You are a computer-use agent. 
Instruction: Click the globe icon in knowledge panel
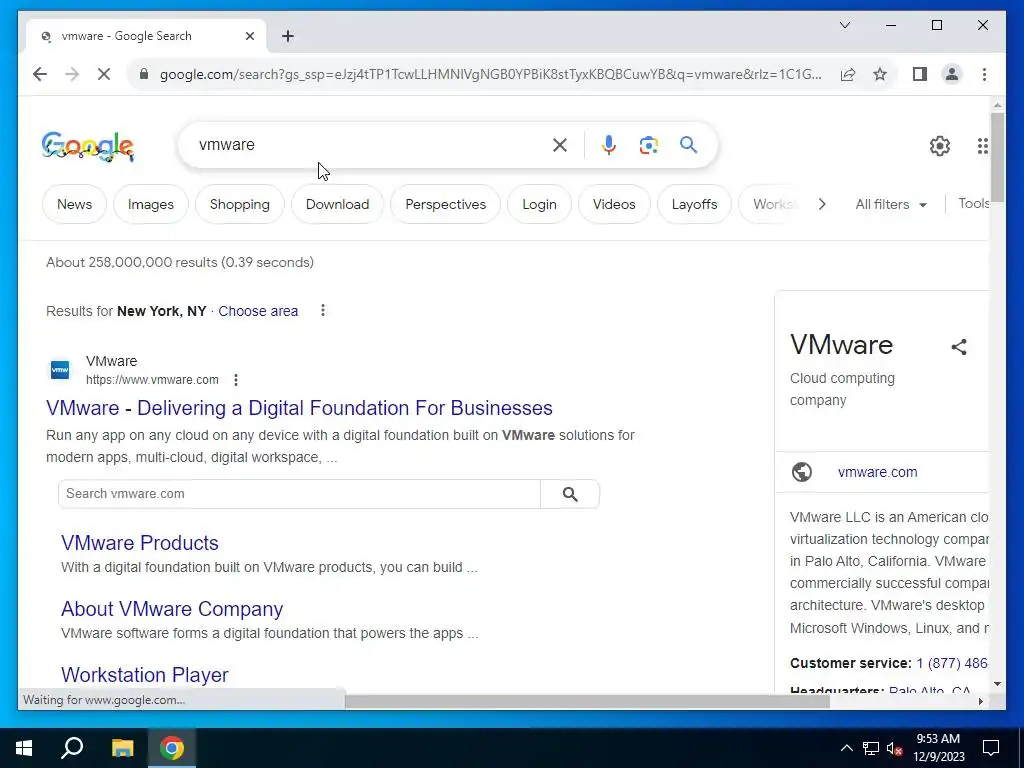click(802, 472)
